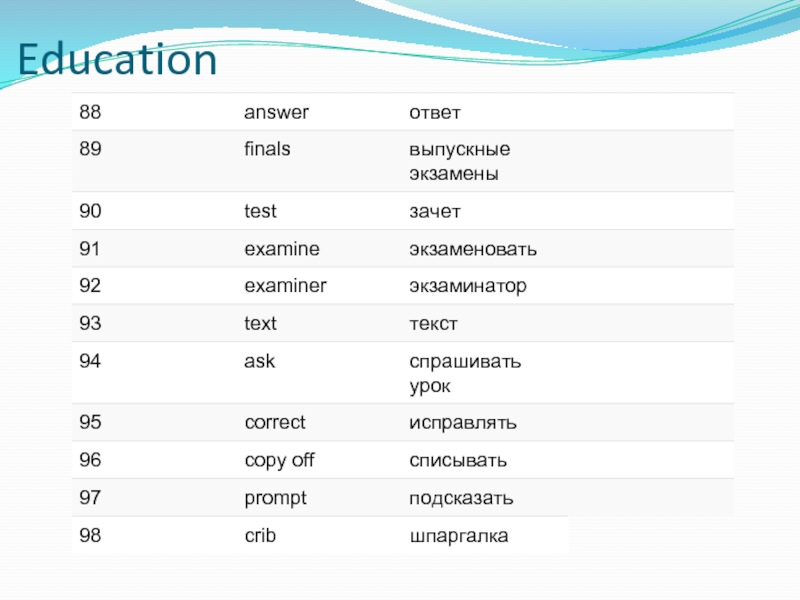Viewport: 800px width, 600px height.
Task: Select the number 94 cell
Action: coord(90,361)
